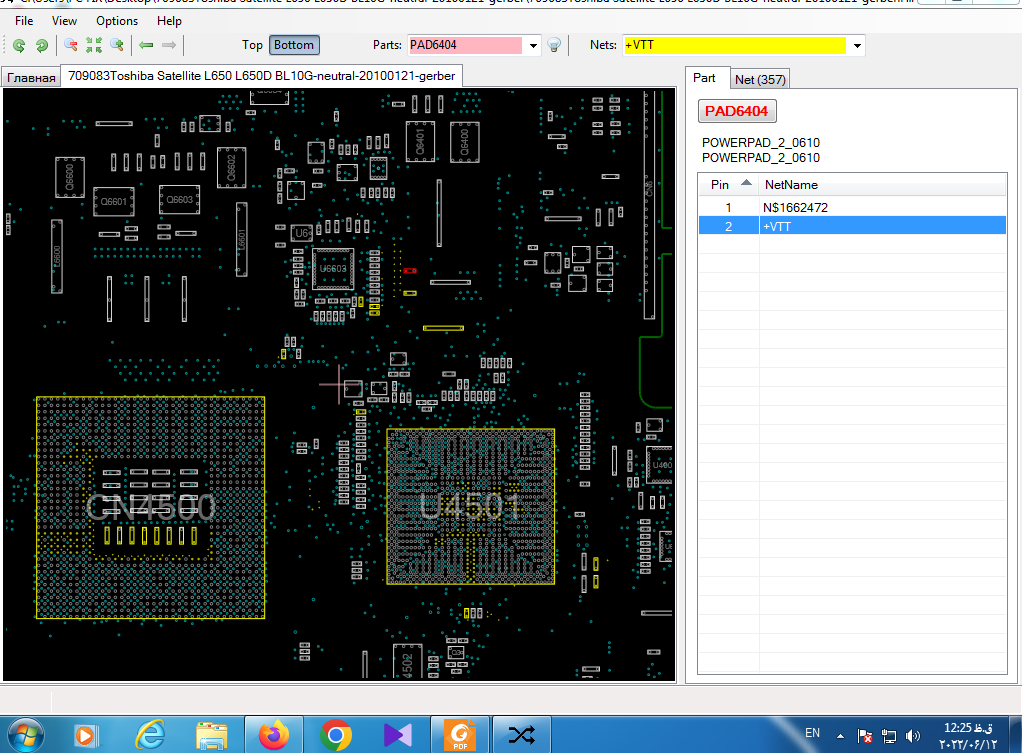
Task: Rotate board view clockwise icon
Action: pyautogui.click(x=20, y=45)
